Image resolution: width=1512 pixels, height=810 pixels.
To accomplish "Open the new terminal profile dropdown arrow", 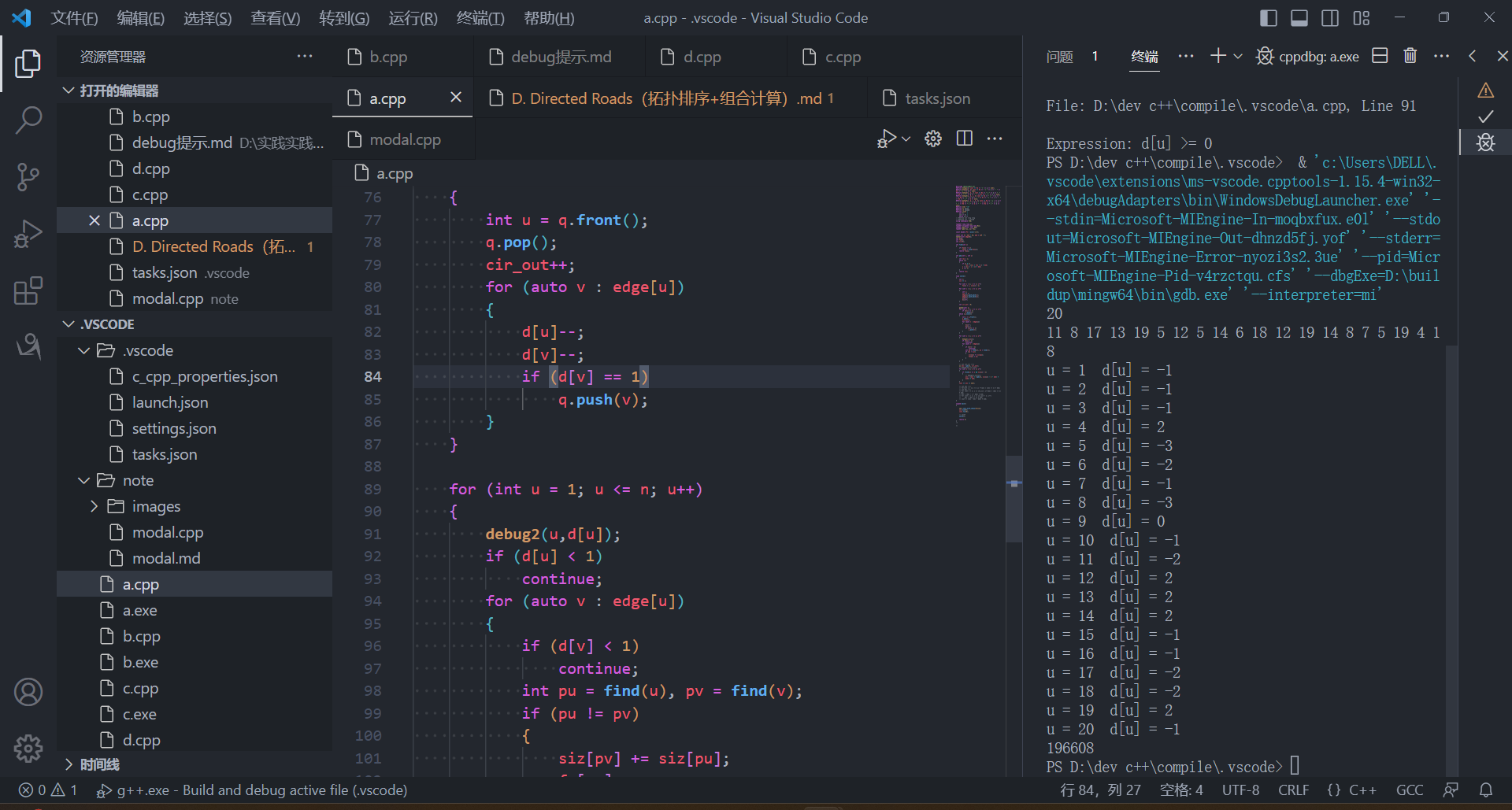I will (1238, 56).
